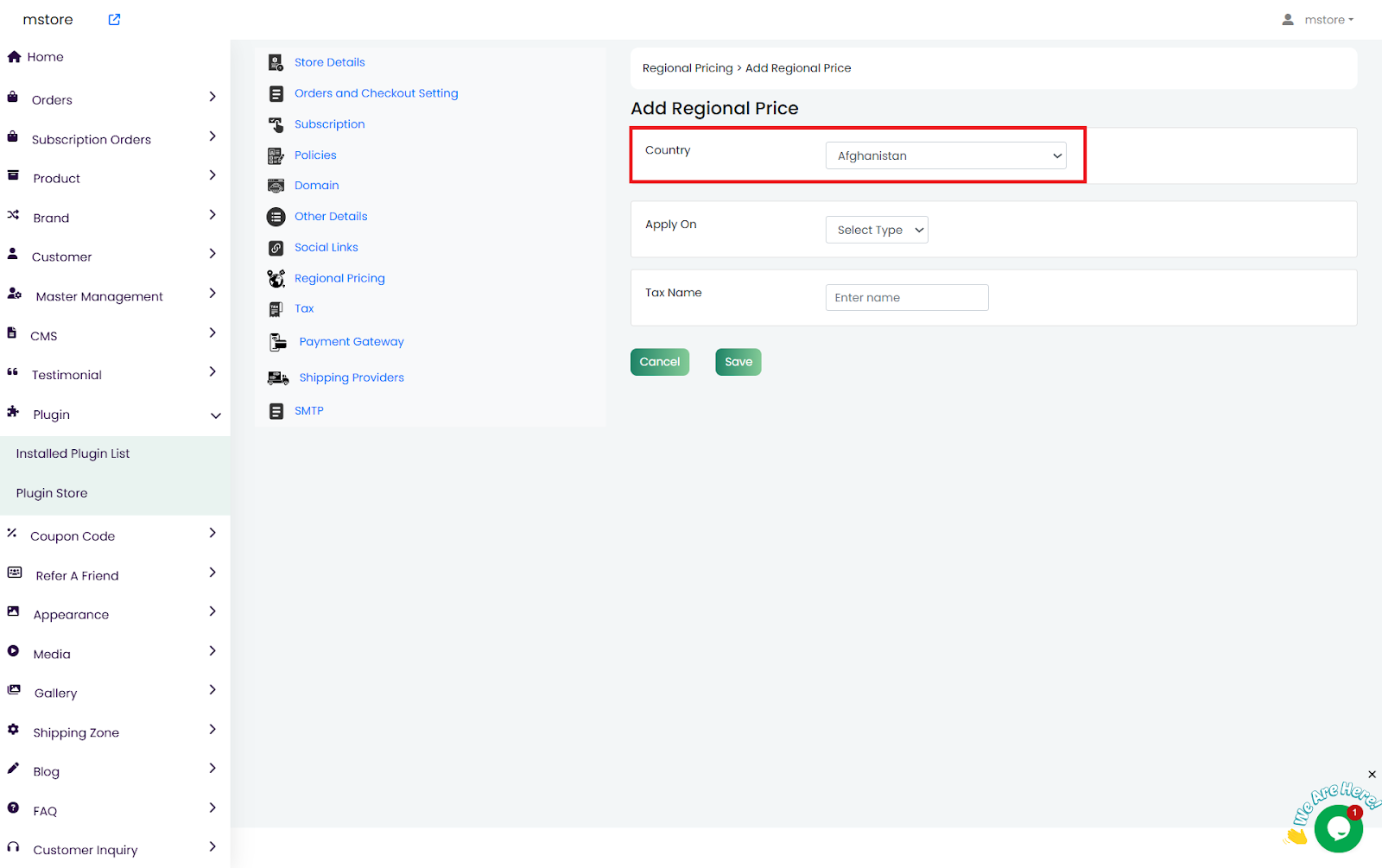
Task: Click the SMTP icon in settings list
Action: 276,411
